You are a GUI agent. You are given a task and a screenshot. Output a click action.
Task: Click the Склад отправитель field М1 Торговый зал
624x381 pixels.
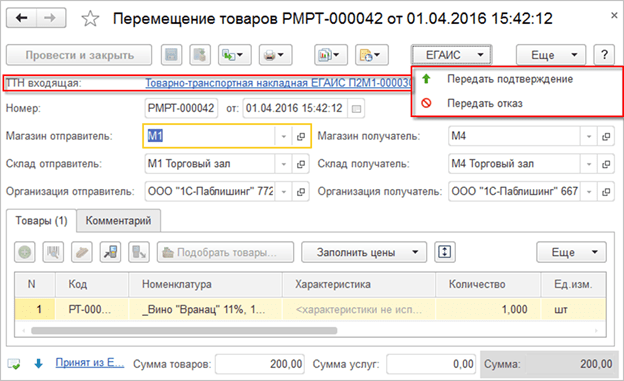click(209, 164)
